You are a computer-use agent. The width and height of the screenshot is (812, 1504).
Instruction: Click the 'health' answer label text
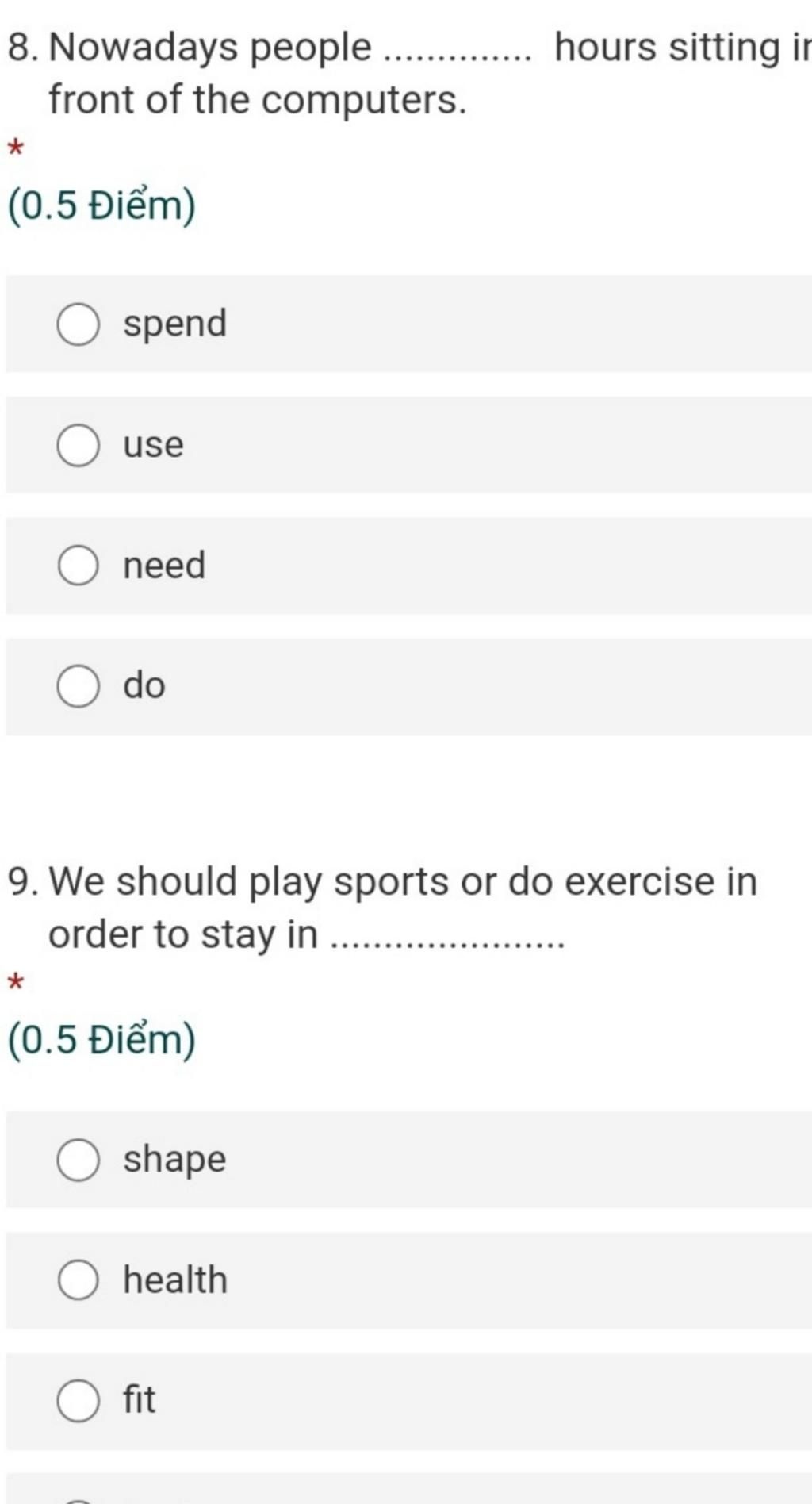(175, 1280)
